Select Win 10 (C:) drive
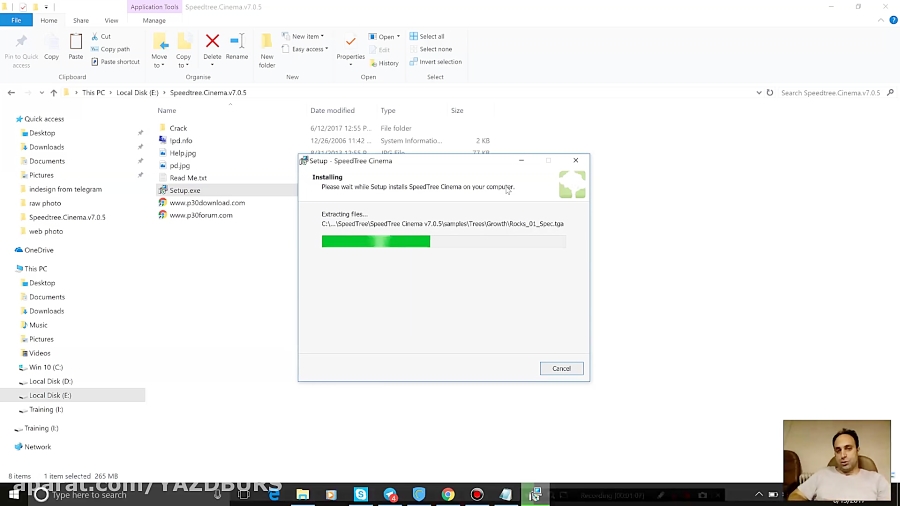Viewport: 900px width, 506px height. pyautogui.click(x=46, y=367)
